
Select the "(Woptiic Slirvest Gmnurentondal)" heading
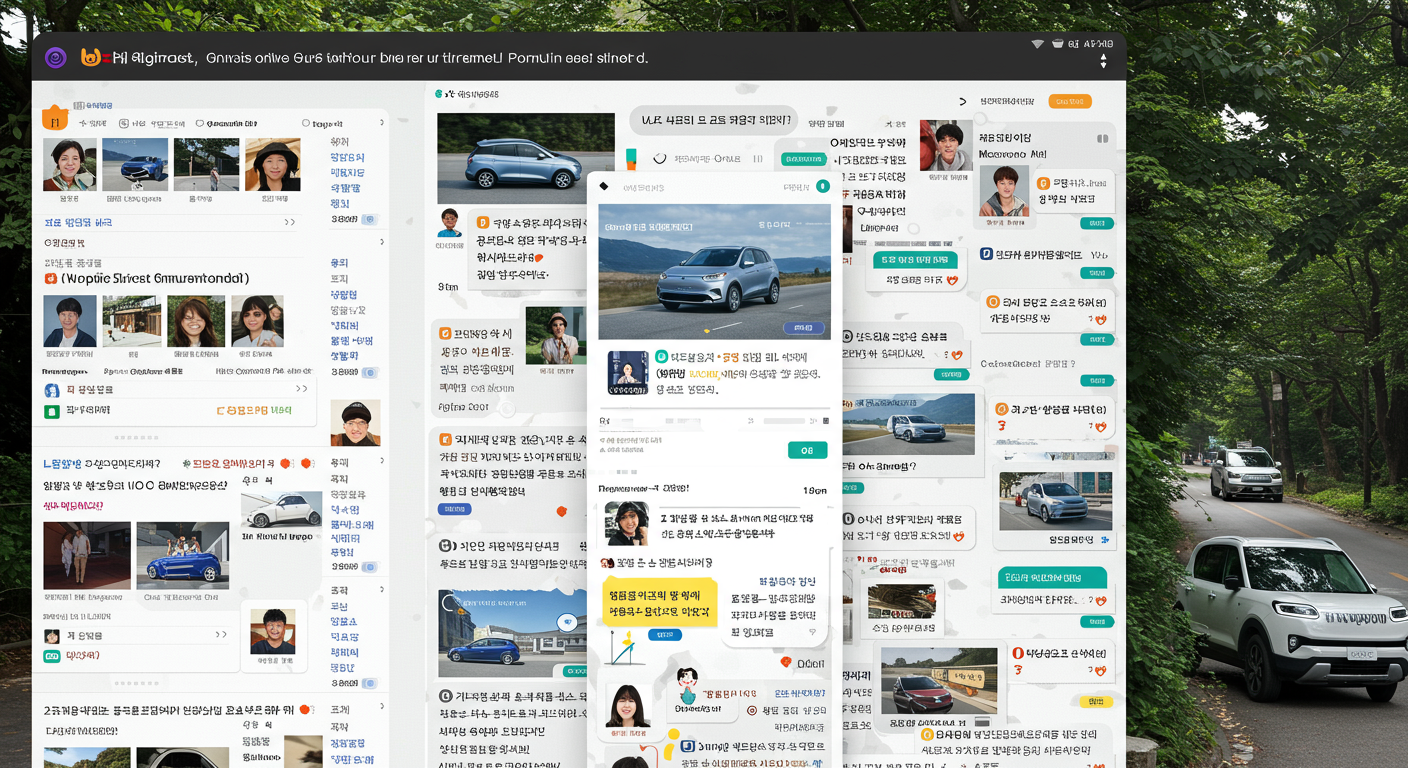tap(155, 278)
